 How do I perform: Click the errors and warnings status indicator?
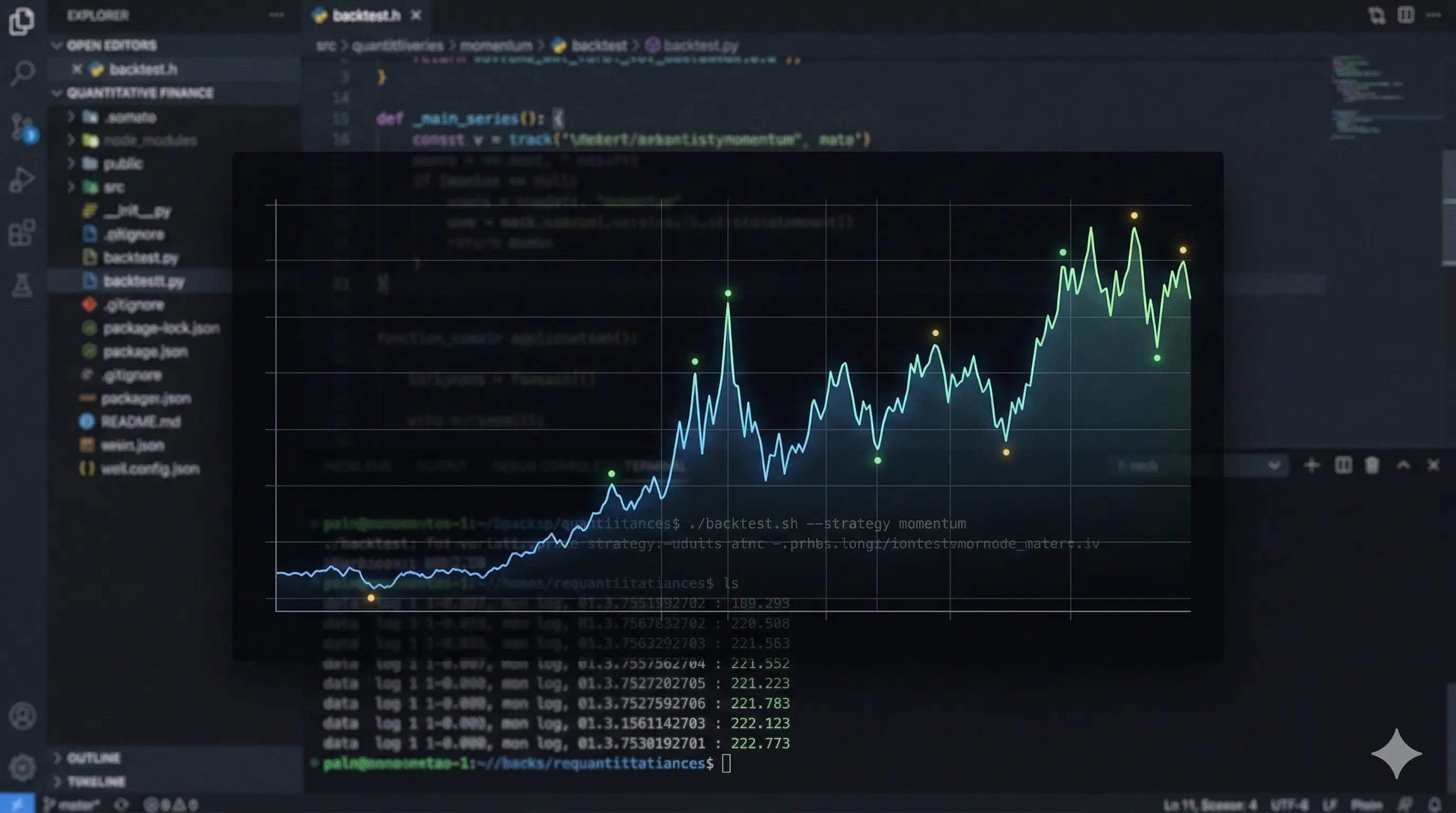click(x=172, y=805)
